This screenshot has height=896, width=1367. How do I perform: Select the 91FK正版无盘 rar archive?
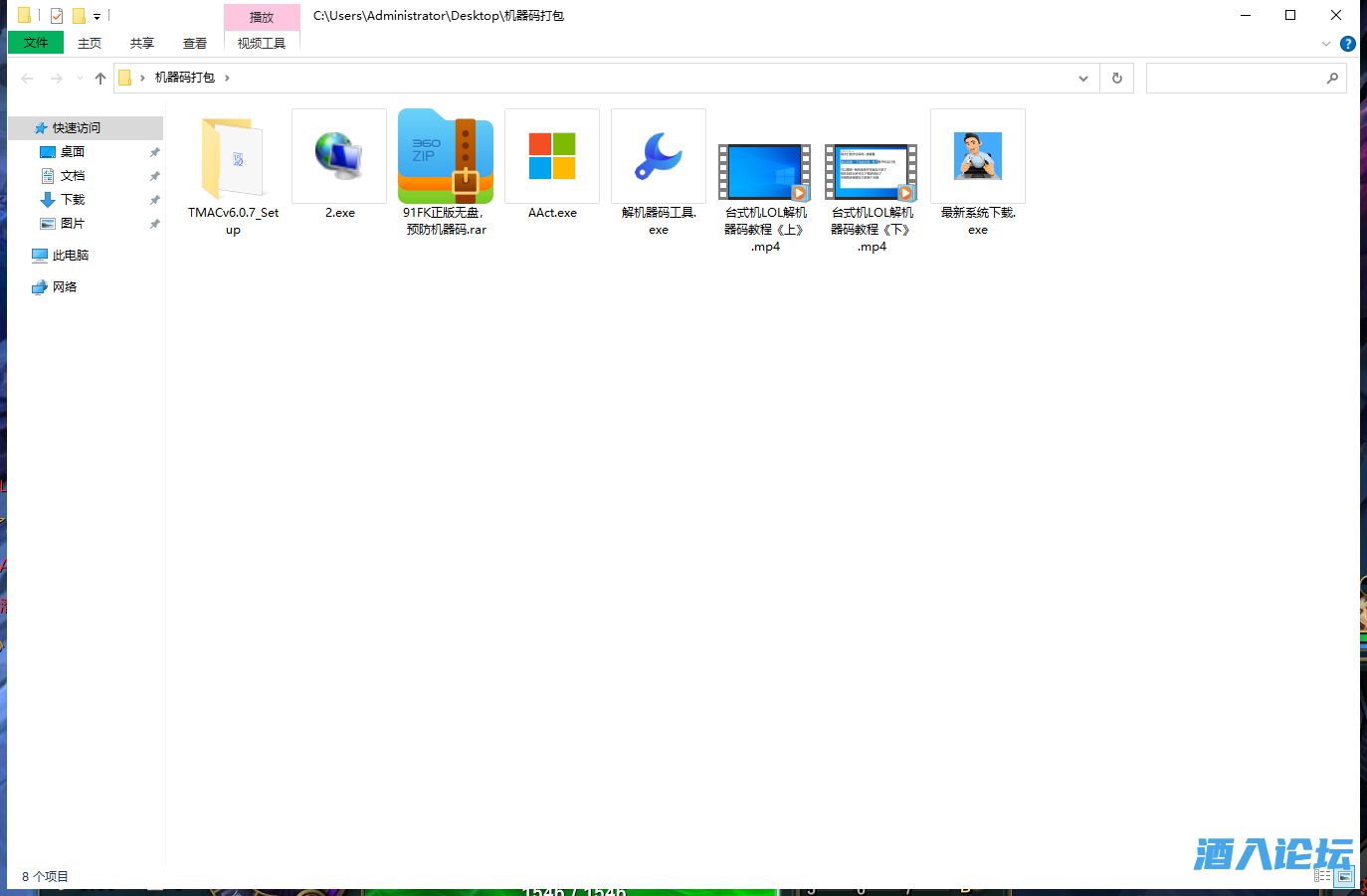pyautogui.click(x=445, y=157)
